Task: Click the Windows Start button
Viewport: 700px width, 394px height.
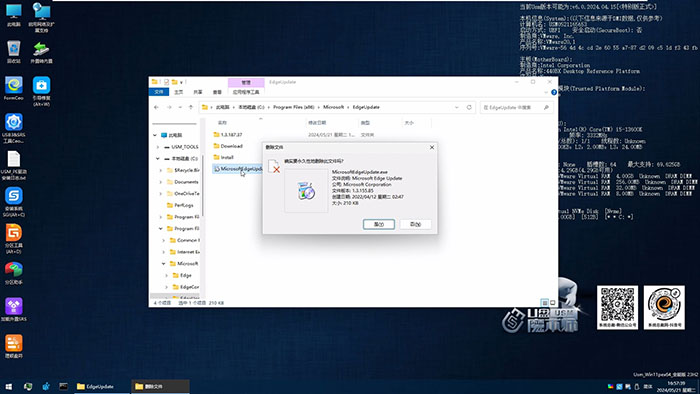Action: (8, 386)
